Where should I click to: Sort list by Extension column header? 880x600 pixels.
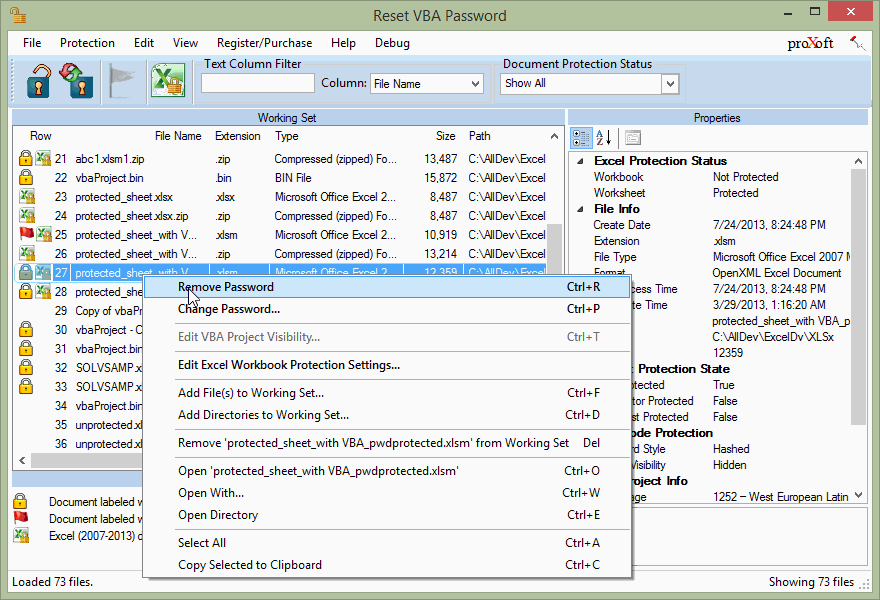click(238, 136)
